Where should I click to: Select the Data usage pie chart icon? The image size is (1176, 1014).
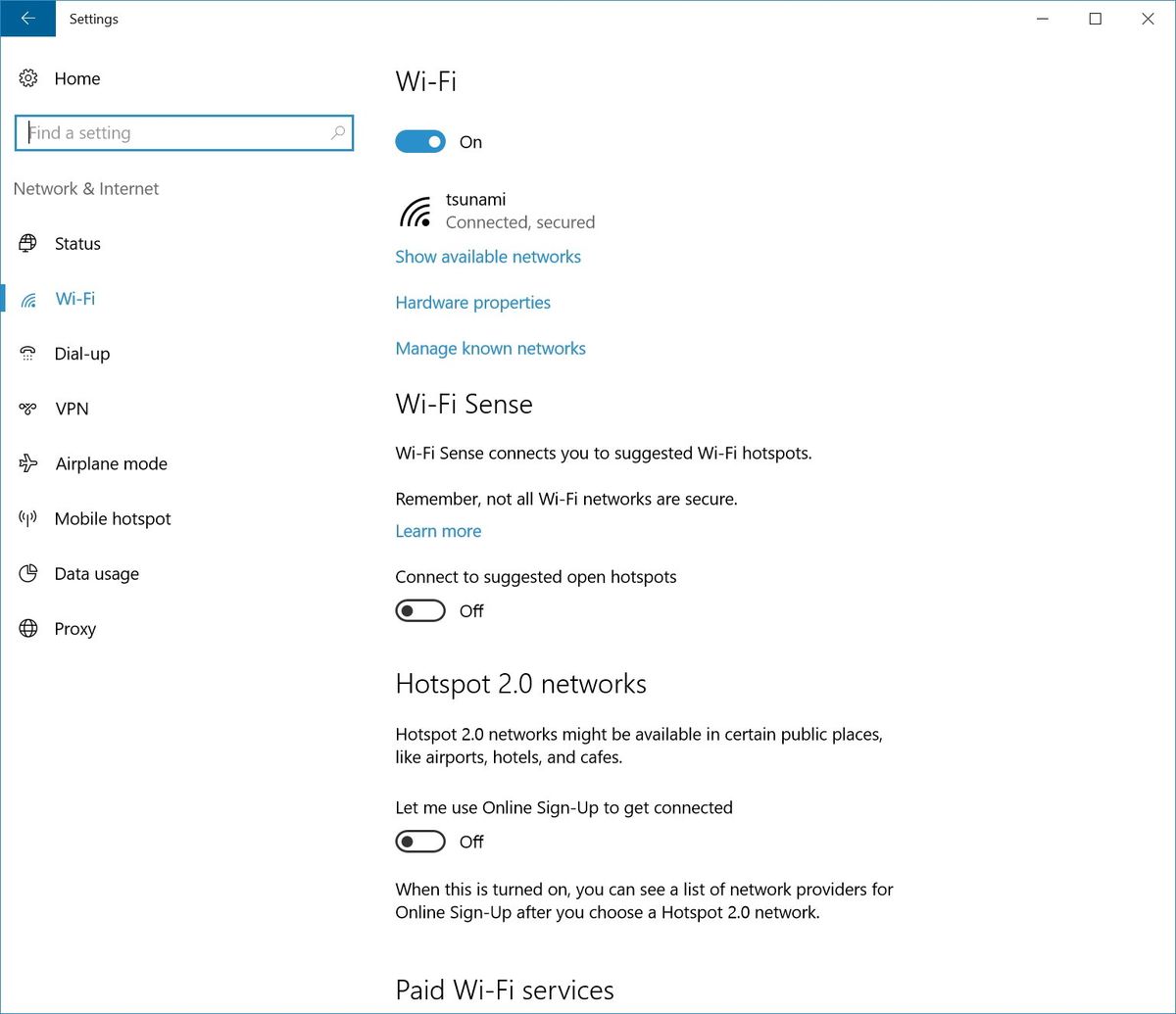[29, 573]
